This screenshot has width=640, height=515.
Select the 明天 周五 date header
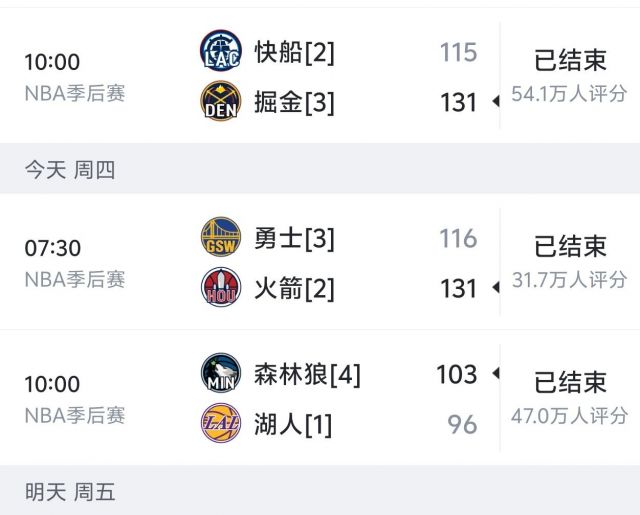point(70,492)
